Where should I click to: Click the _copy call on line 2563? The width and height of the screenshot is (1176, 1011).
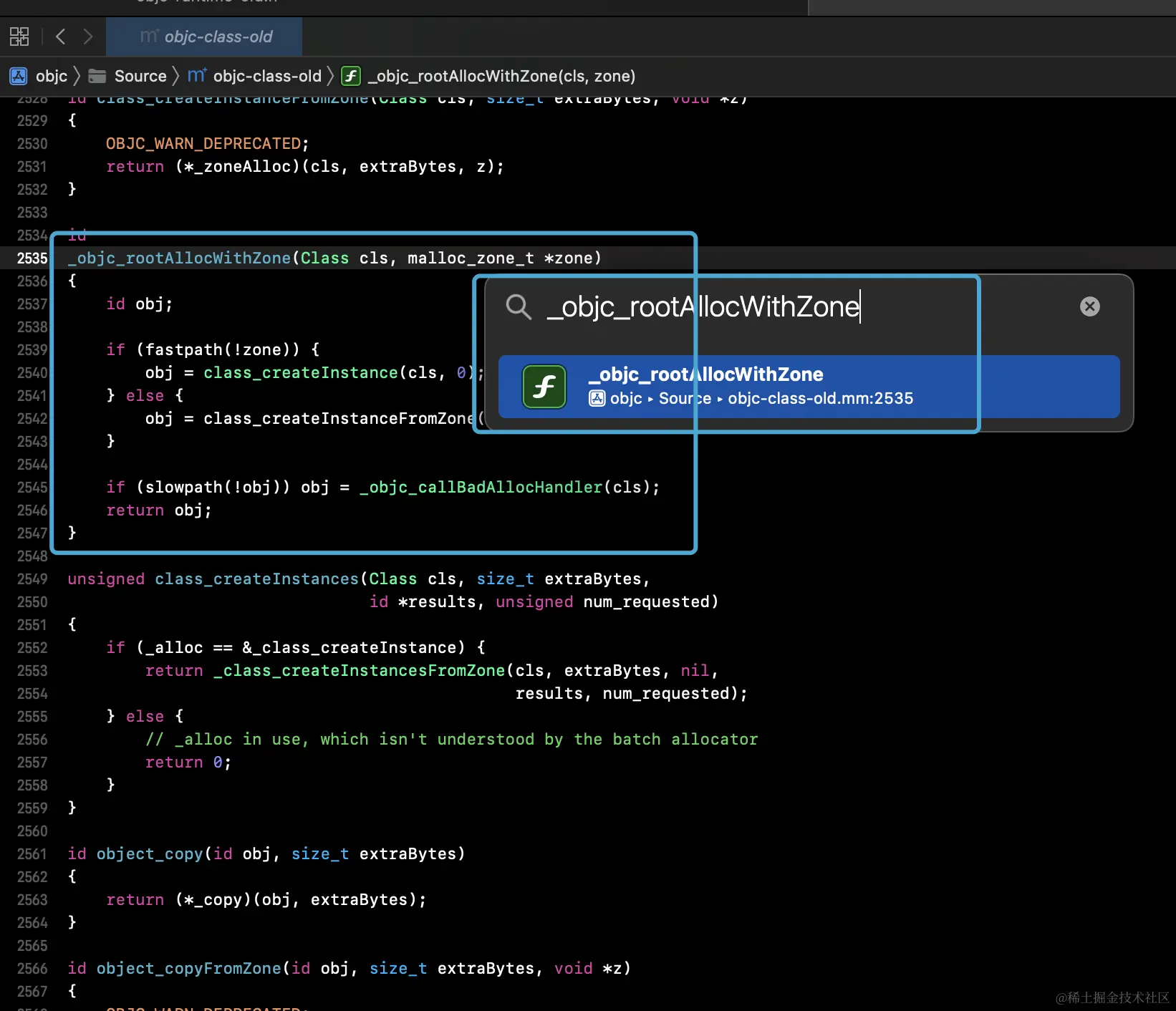(218, 900)
